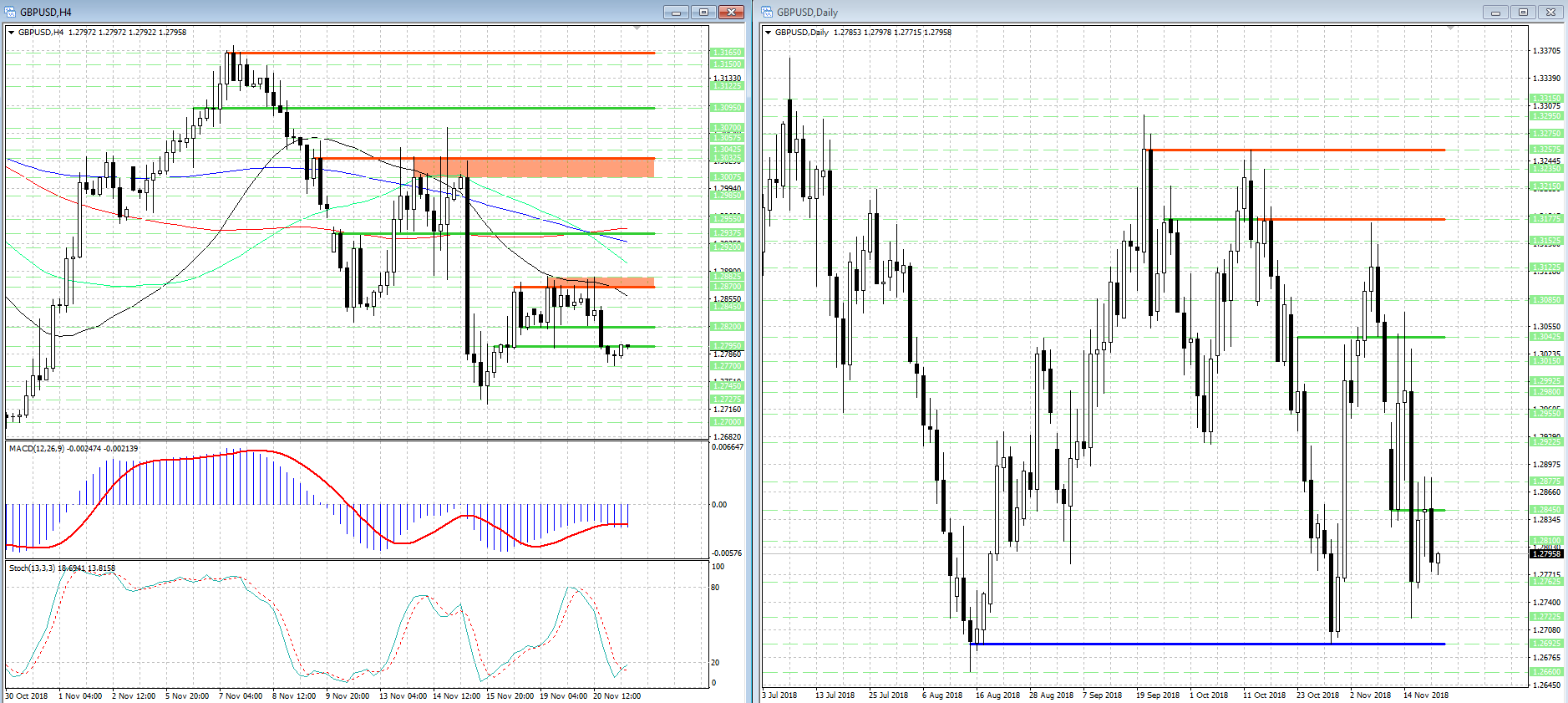Viewport: 1568px width, 703px height.
Task: Click the GBPUSD,H4 window title bar chart icon
Action: (10, 12)
